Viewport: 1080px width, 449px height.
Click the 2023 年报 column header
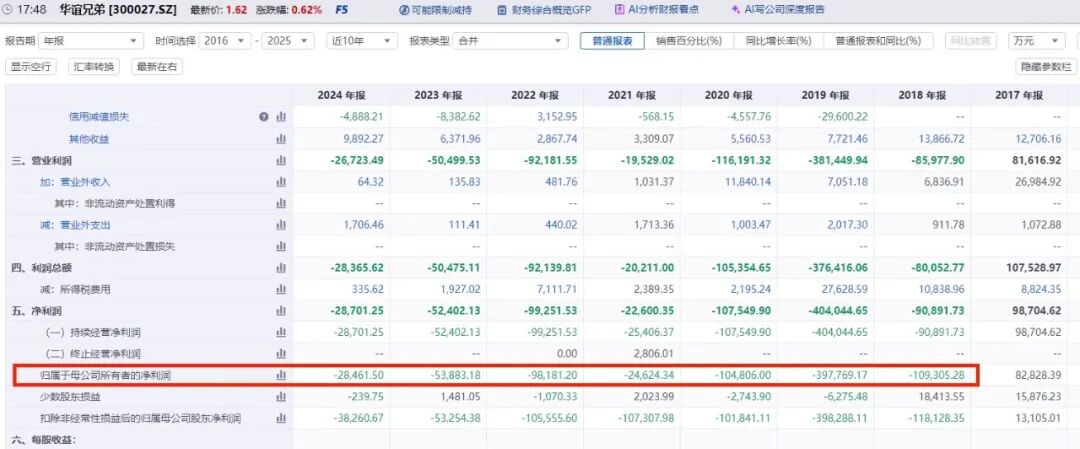(438, 95)
